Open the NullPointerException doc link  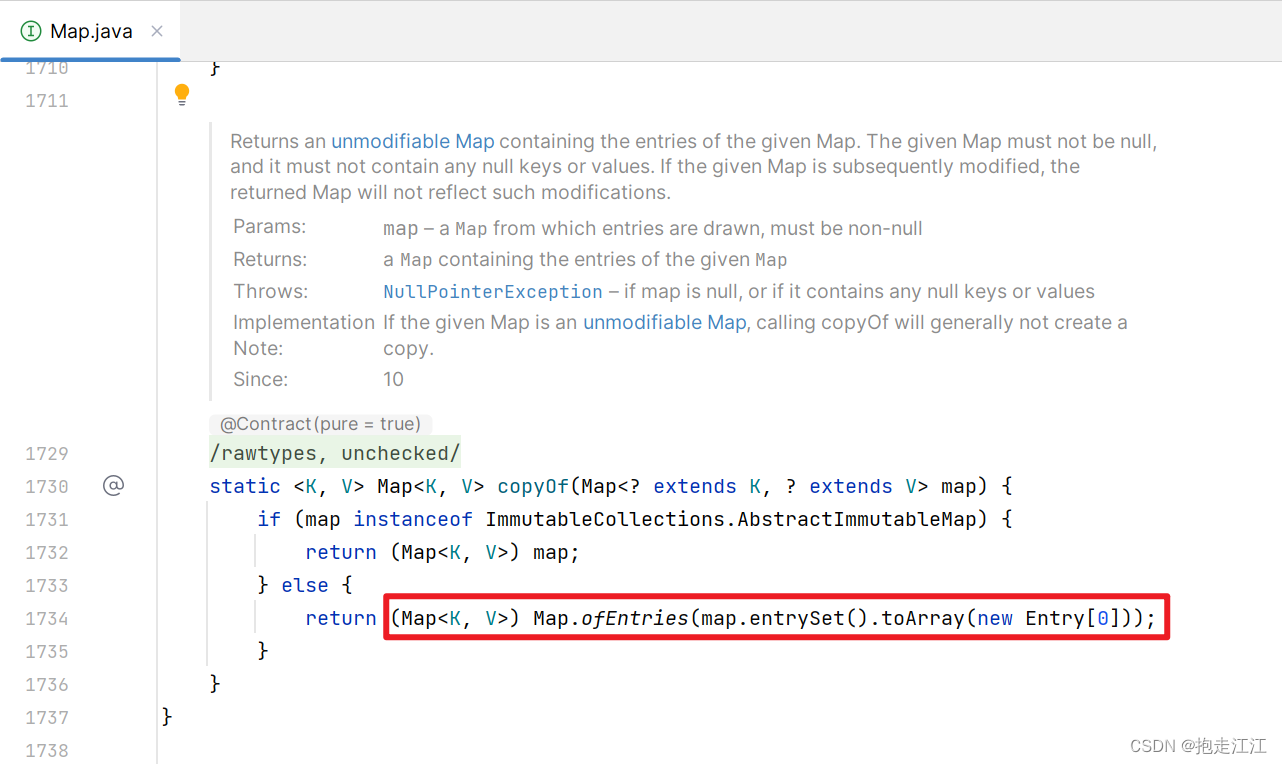click(493, 292)
